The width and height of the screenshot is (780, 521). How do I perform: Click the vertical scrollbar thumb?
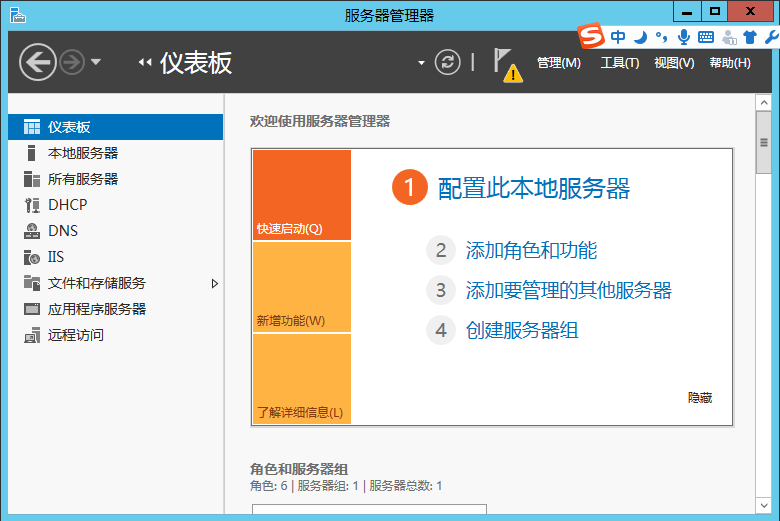point(764,142)
